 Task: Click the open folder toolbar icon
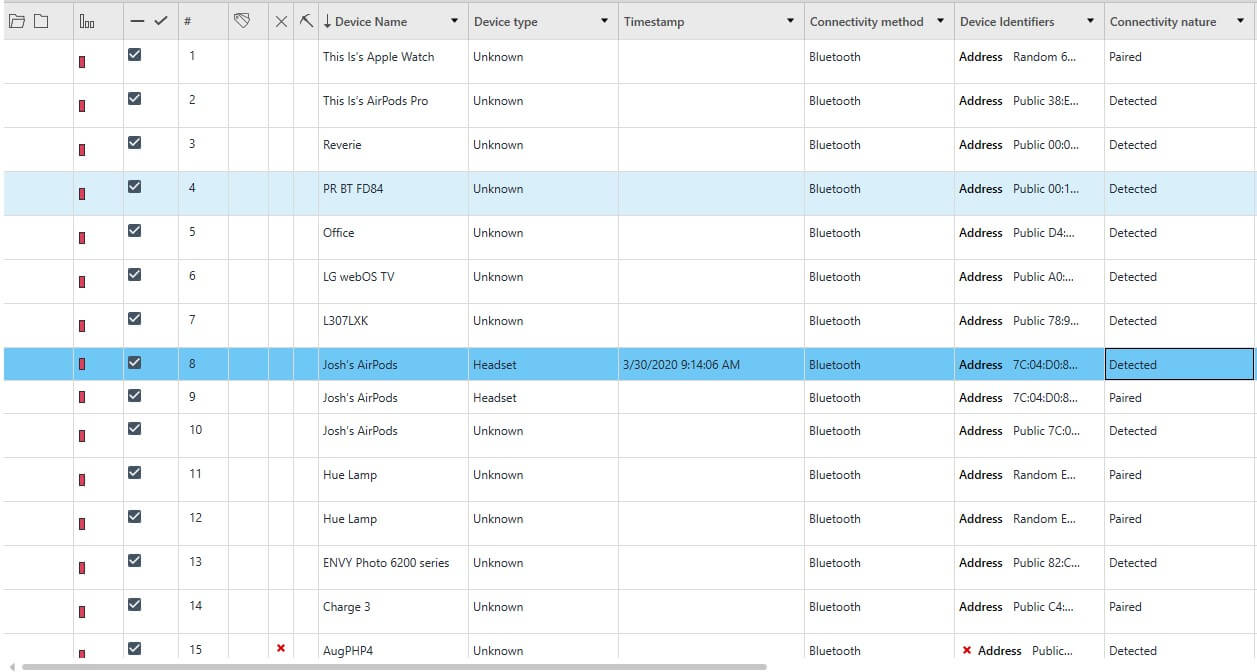tap(17, 19)
